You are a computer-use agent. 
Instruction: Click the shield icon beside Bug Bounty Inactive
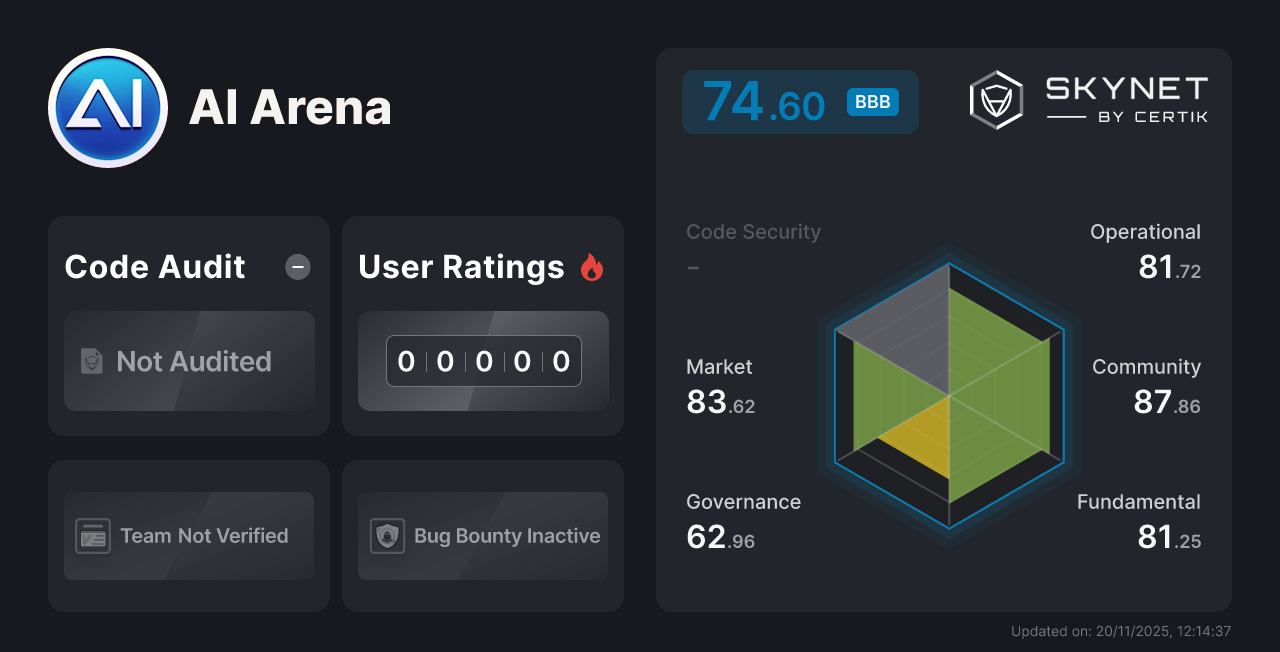388,536
